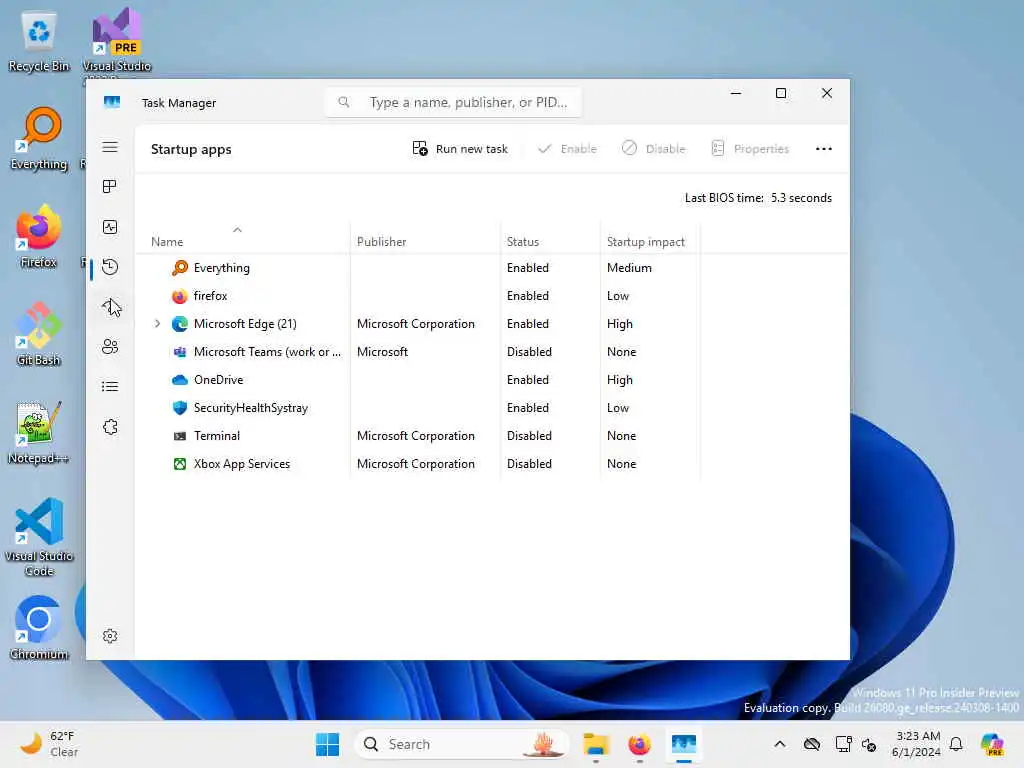Click Disabled status of Xbox App Services
The width and height of the screenshot is (1024, 768).
coord(529,464)
